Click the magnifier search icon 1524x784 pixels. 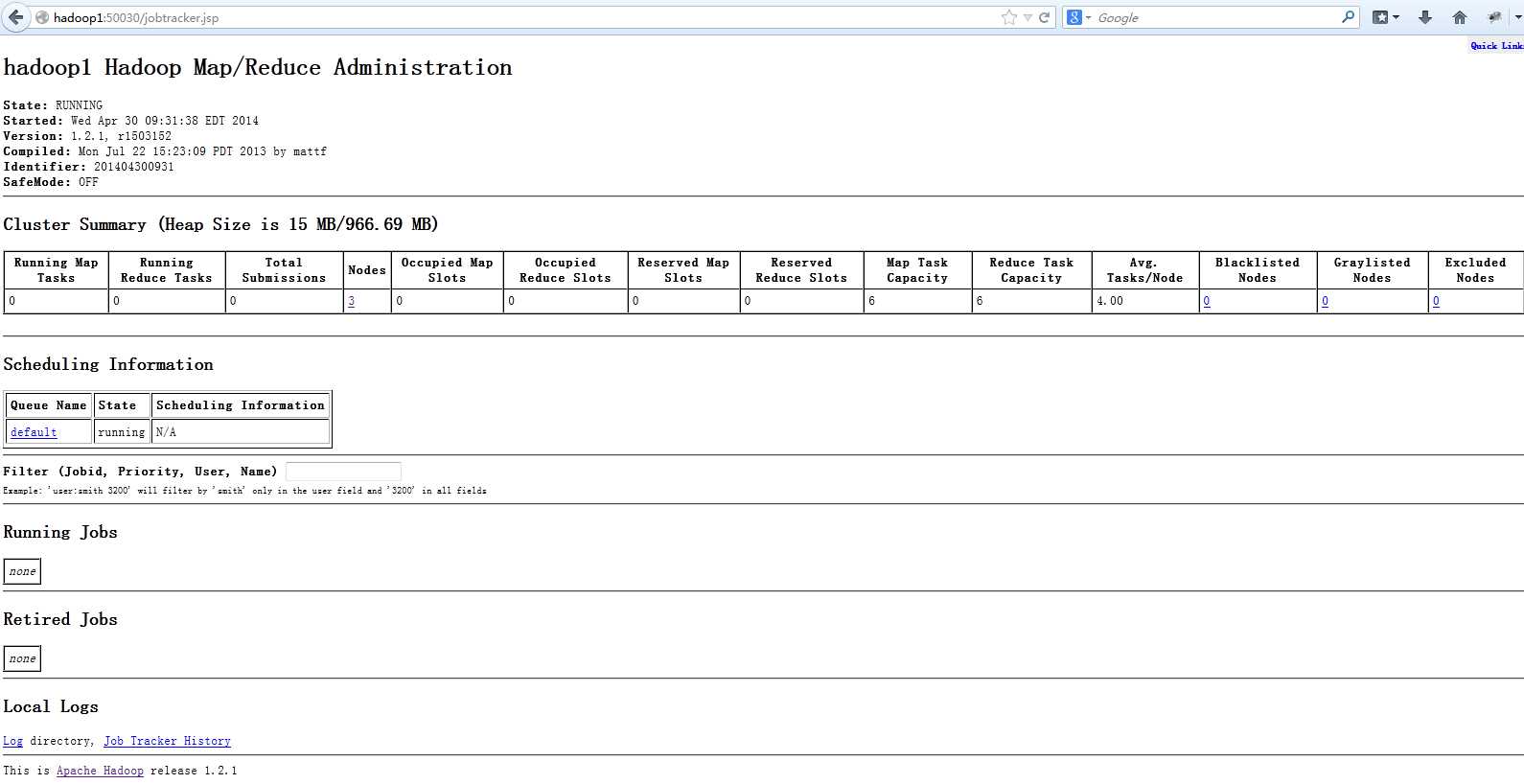(x=1349, y=16)
